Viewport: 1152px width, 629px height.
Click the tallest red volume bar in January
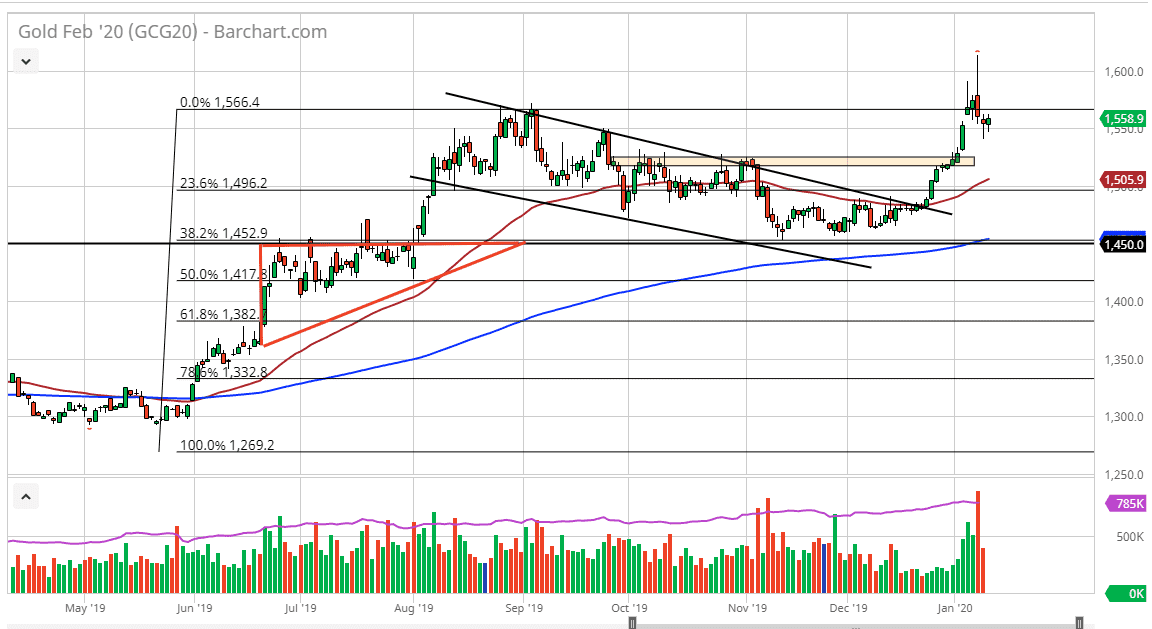(978, 542)
